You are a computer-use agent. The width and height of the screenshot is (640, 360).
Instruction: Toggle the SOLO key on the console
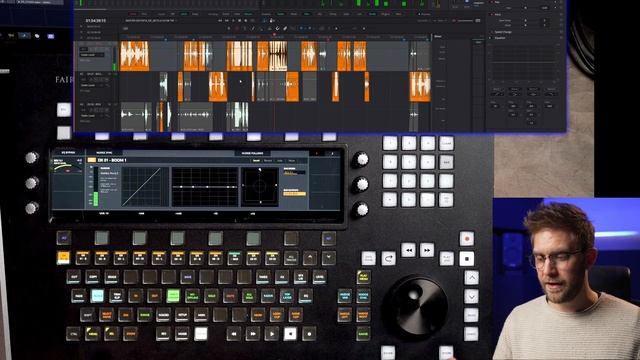[x=211, y=296]
